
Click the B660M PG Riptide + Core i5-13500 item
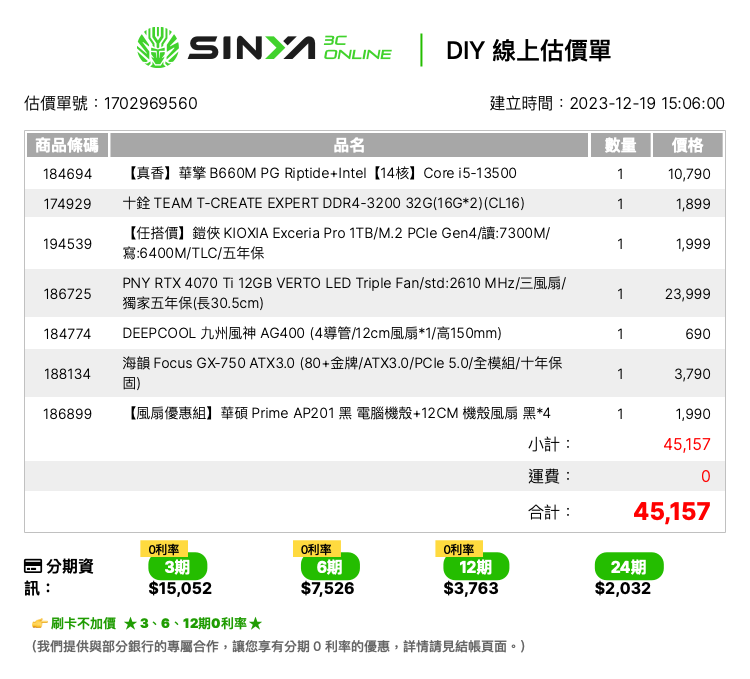point(320,173)
